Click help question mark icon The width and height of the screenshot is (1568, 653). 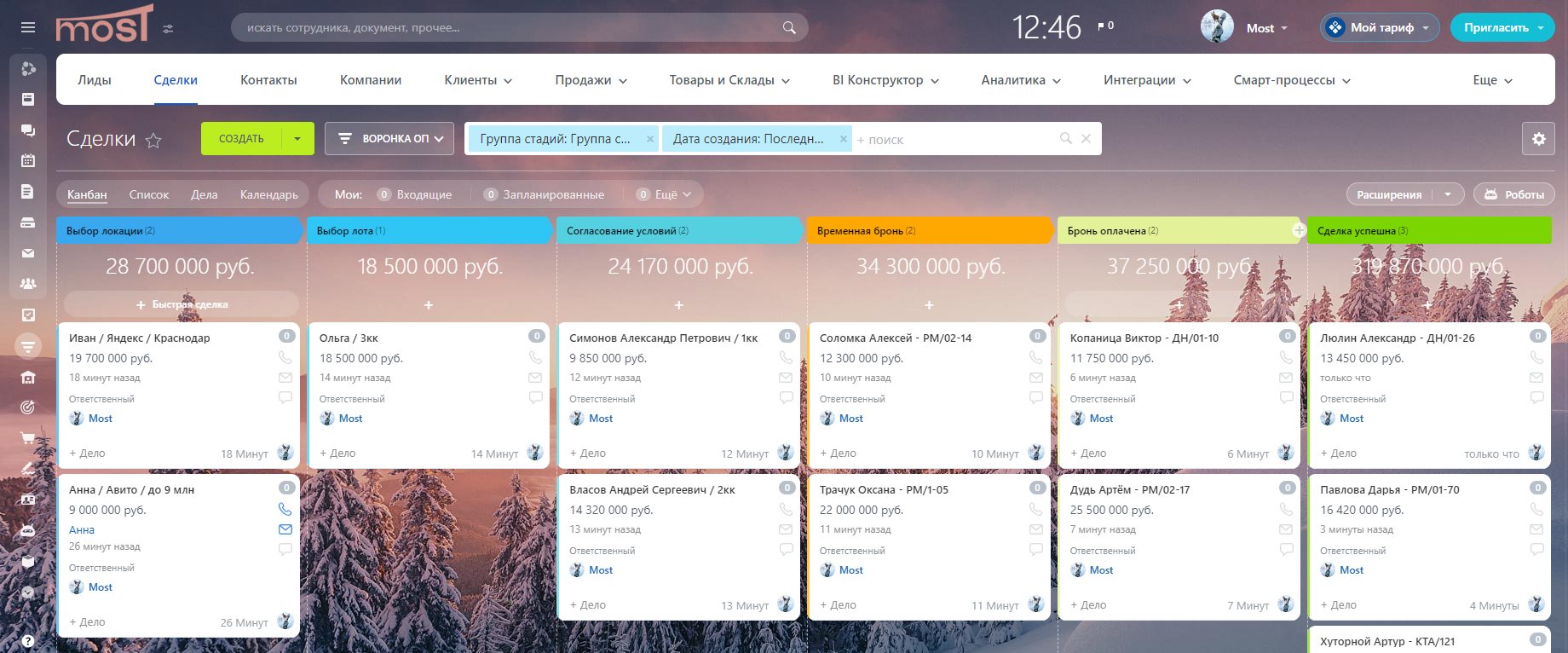click(28, 641)
